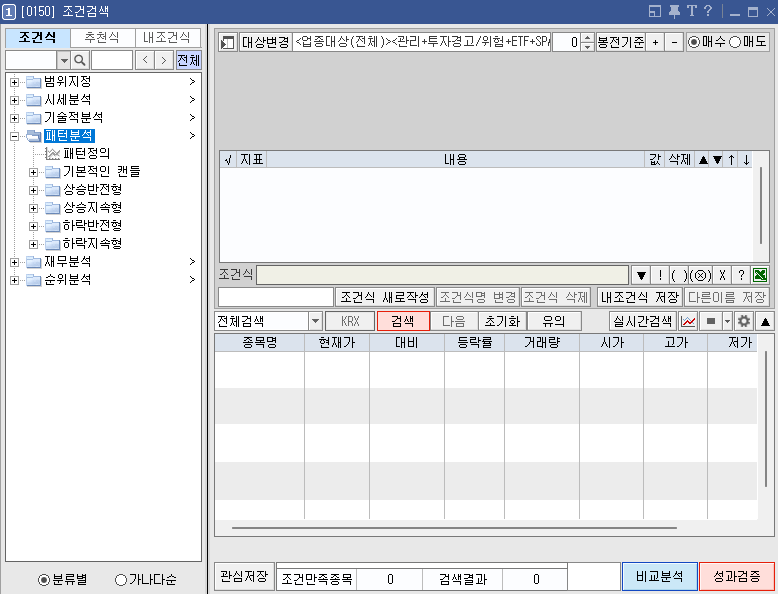
Task: Insert the NOT (!) operator
Action: 660,275
